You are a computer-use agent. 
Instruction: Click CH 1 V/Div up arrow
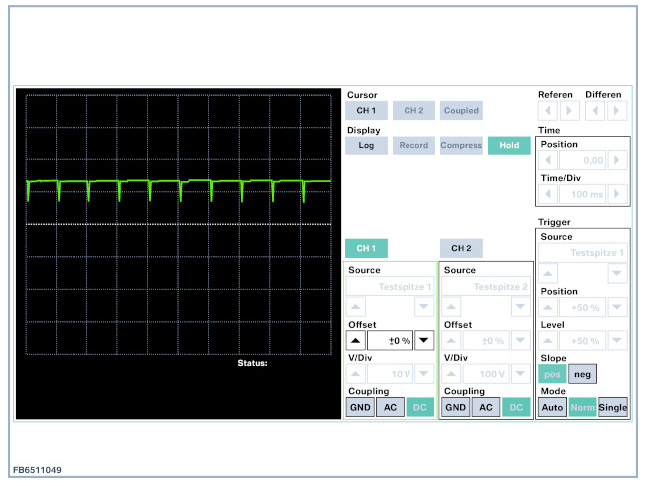357,373
